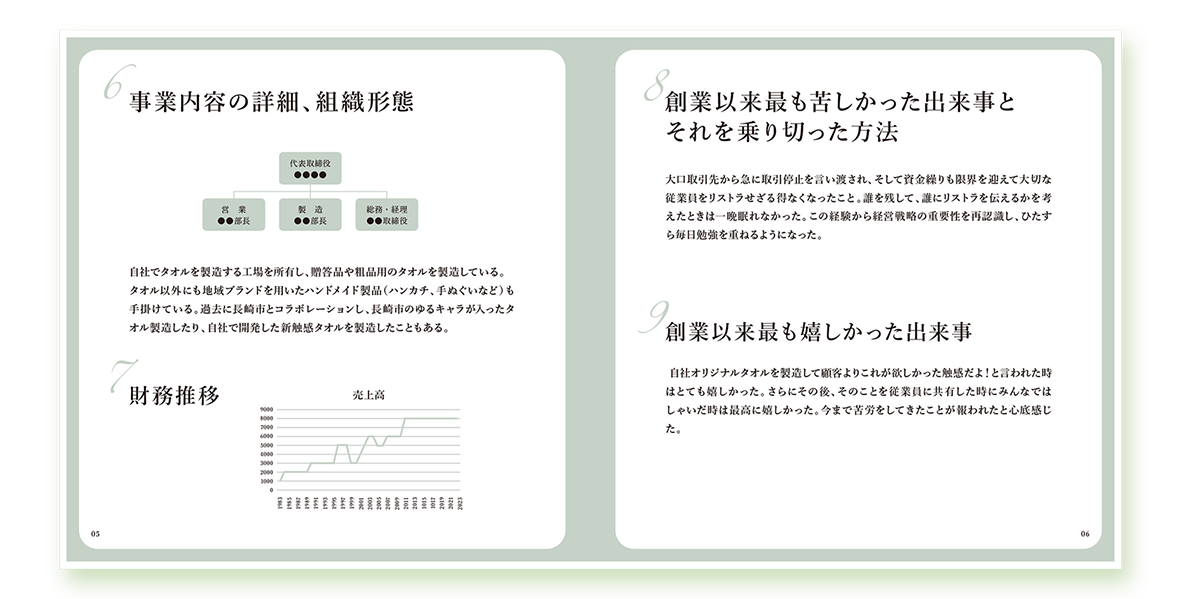The height and width of the screenshot is (599, 1181).
Task: Select the 1983 axis label on the chart
Action: pyautogui.click(x=279, y=501)
